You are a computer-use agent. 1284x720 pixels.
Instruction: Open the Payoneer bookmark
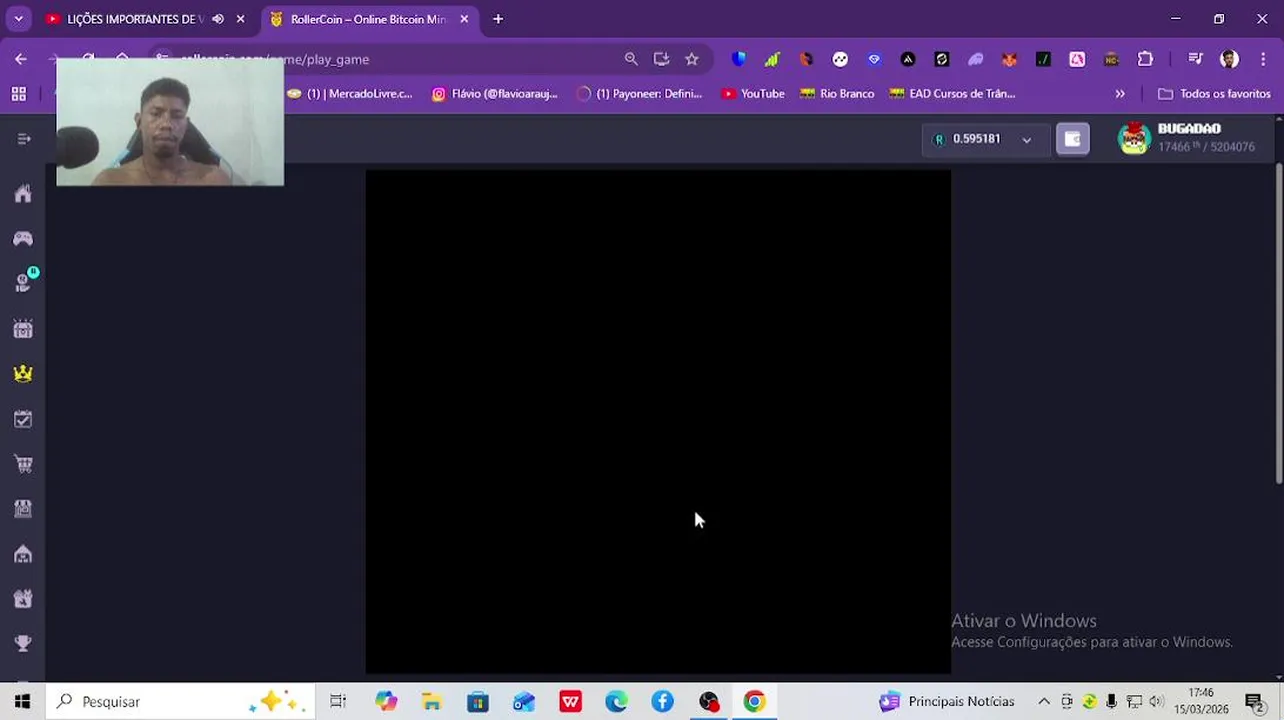640,93
